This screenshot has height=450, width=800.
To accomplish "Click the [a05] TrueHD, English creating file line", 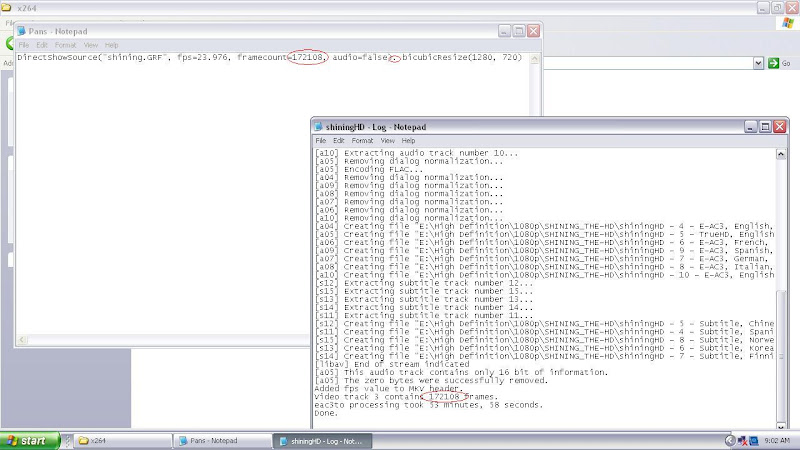I will [x=544, y=235].
